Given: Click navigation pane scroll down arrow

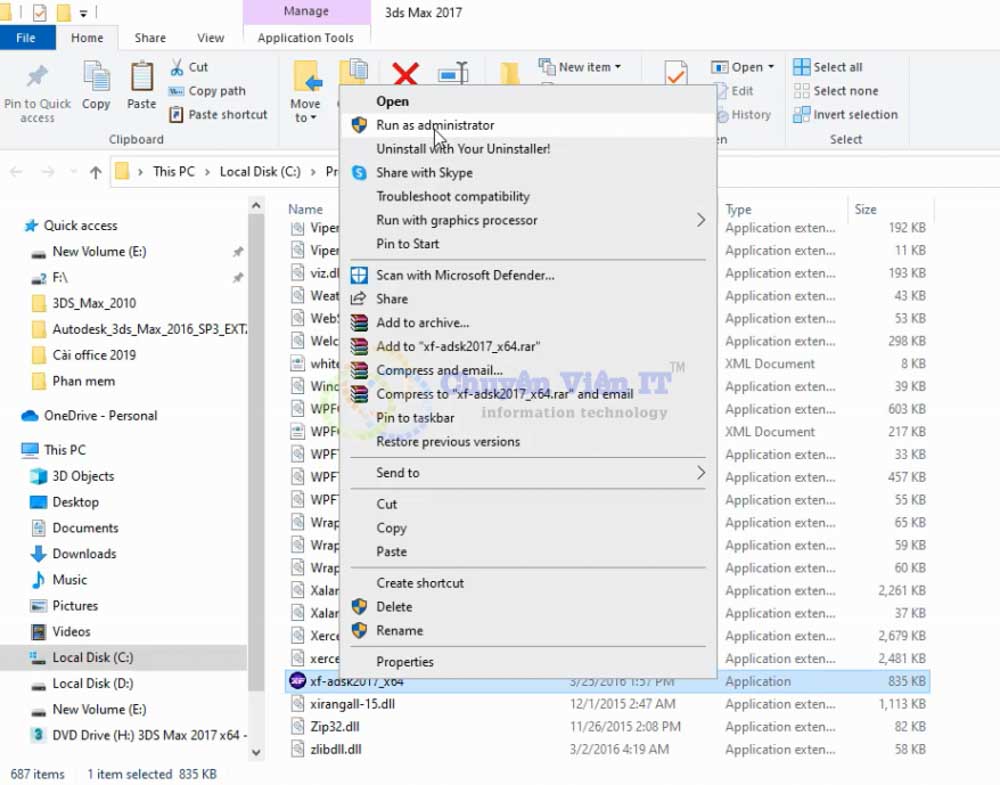Looking at the screenshot, I should pyautogui.click(x=256, y=752).
